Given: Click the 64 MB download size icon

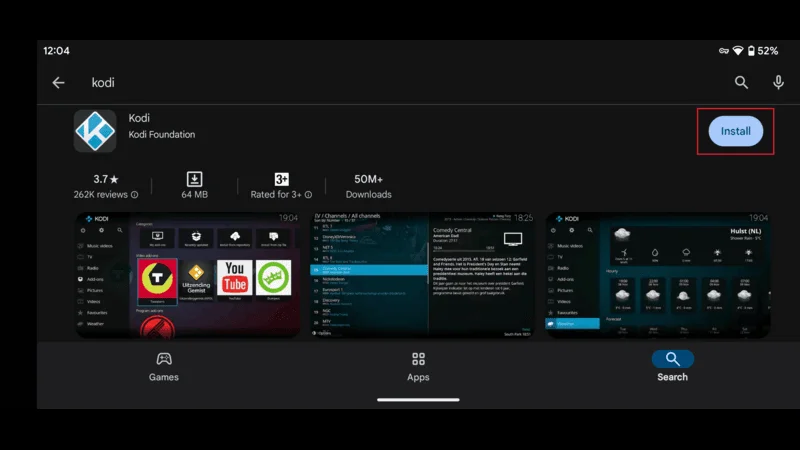Looking at the screenshot, I should pyautogui.click(x=194, y=179).
